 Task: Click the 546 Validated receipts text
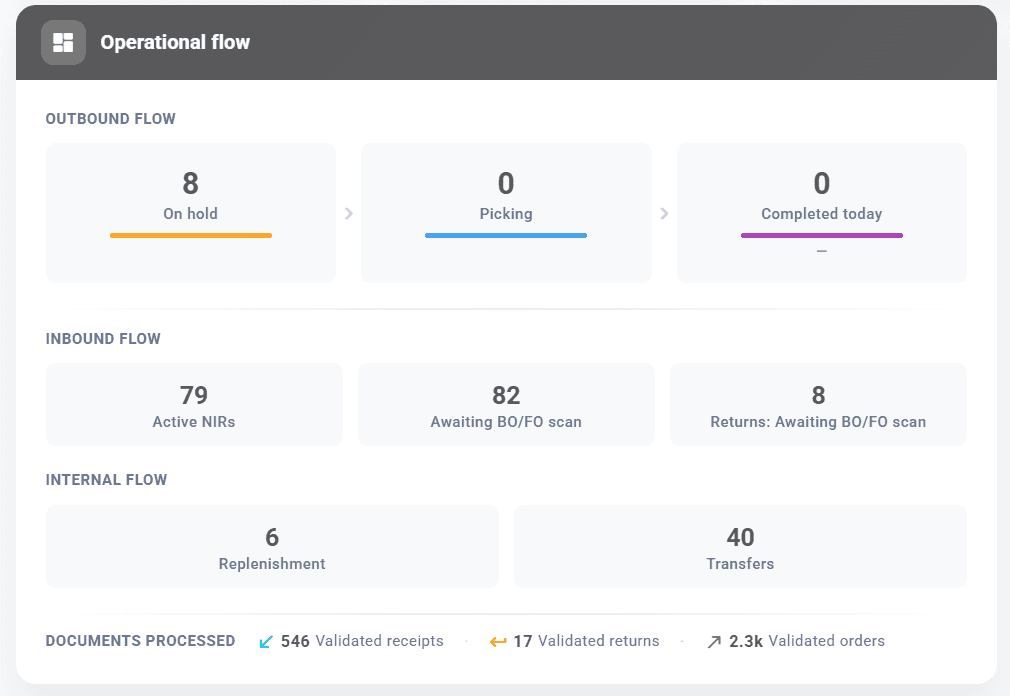pyautogui.click(x=362, y=641)
